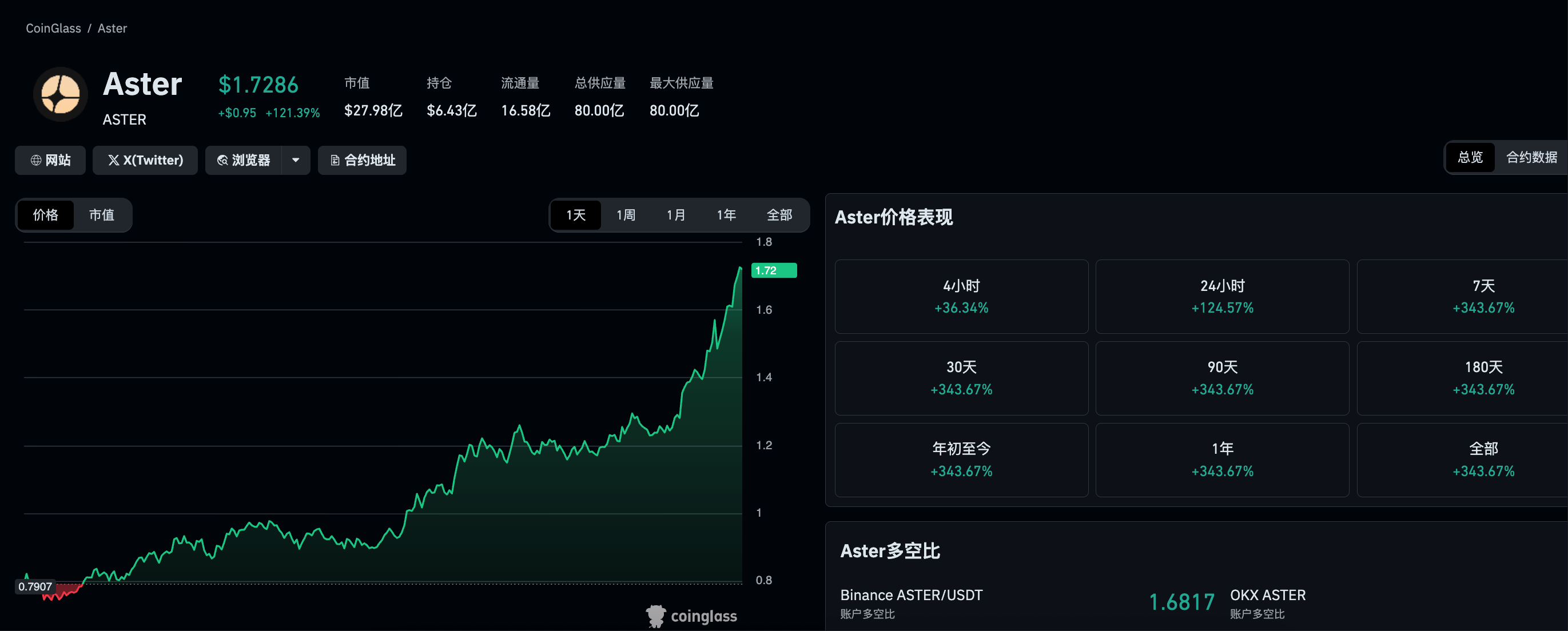This screenshot has width=1568, height=631.
Task: Switch chart to 市值 tab
Action: [102, 215]
